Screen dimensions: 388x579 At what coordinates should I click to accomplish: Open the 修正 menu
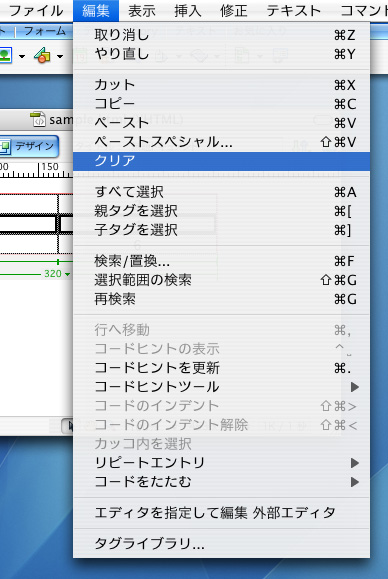click(234, 11)
